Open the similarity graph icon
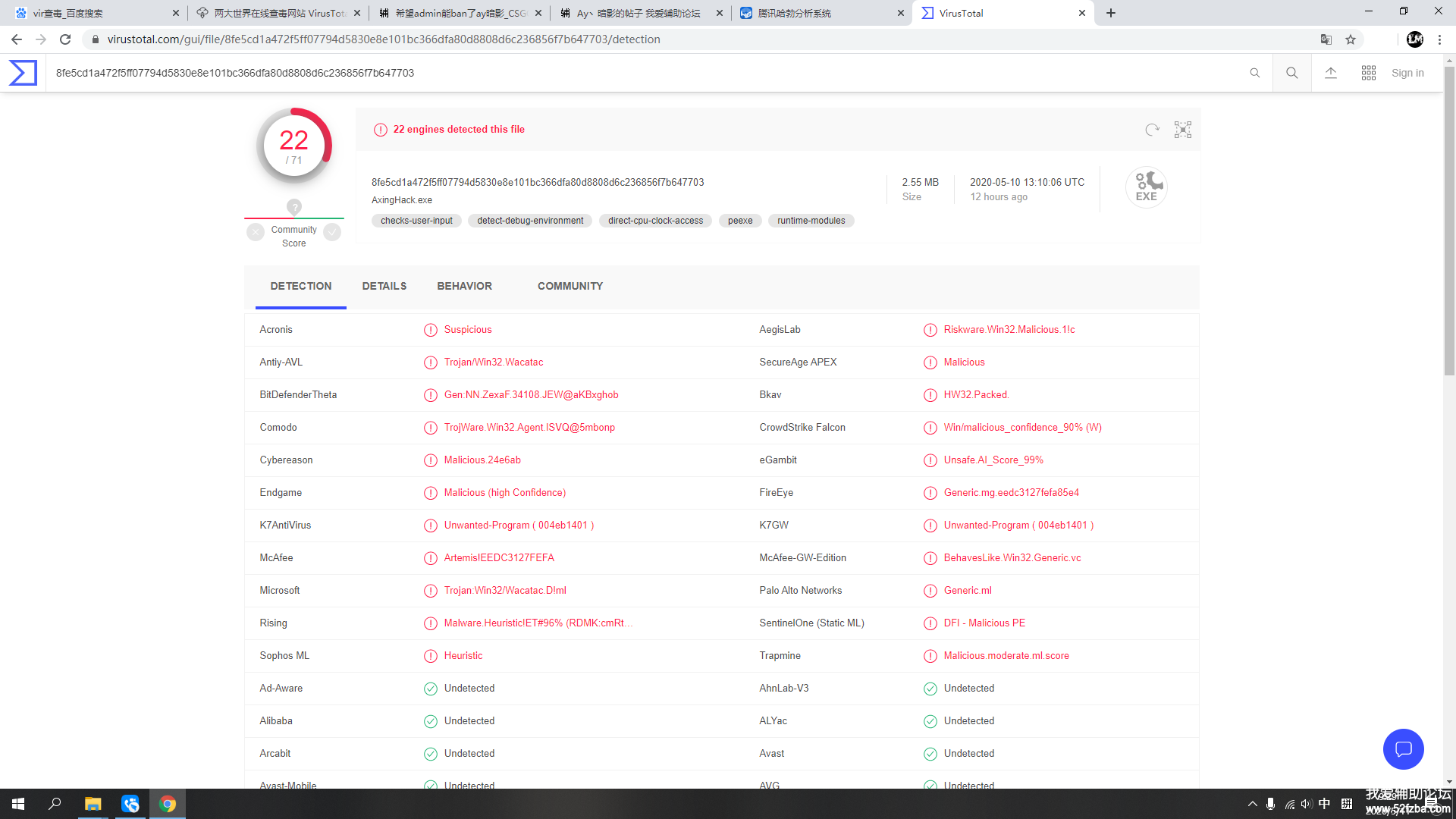The image size is (1456, 819). point(1182,130)
